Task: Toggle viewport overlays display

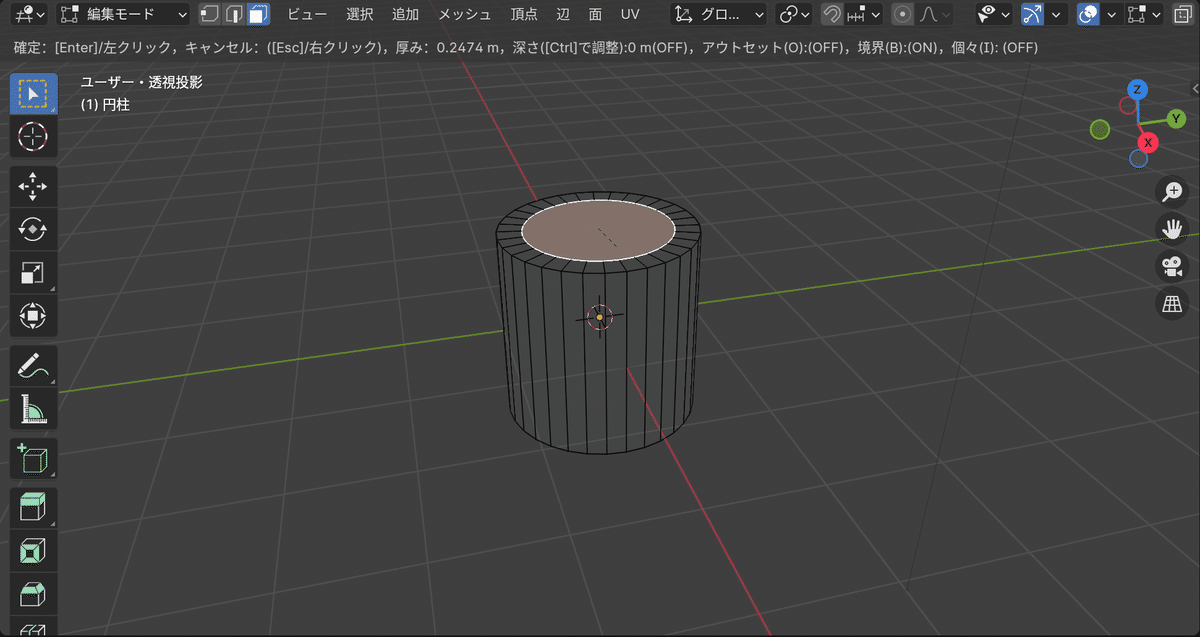Action: tap(1088, 14)
